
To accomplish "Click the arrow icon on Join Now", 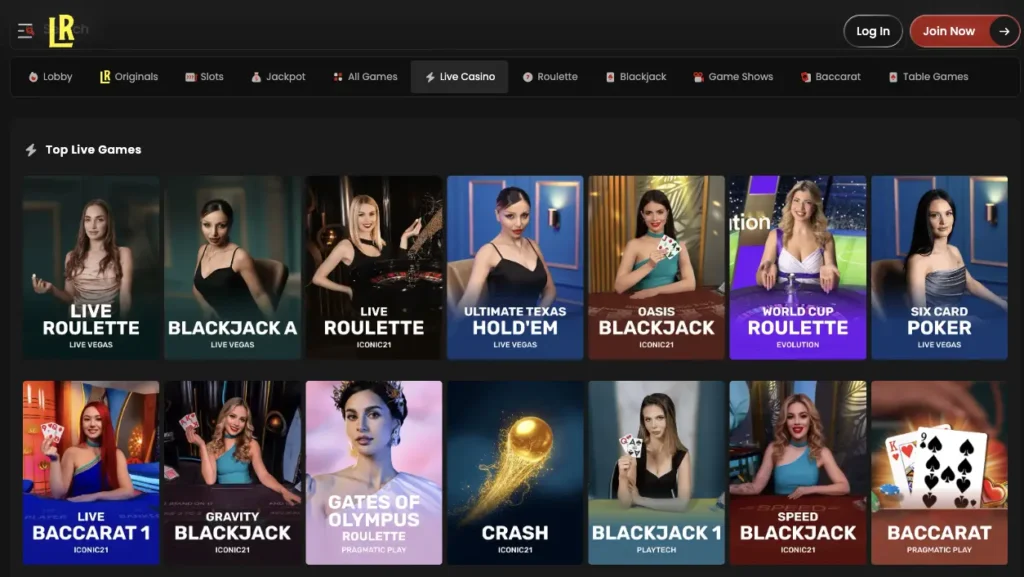I will pos(1004,31).
